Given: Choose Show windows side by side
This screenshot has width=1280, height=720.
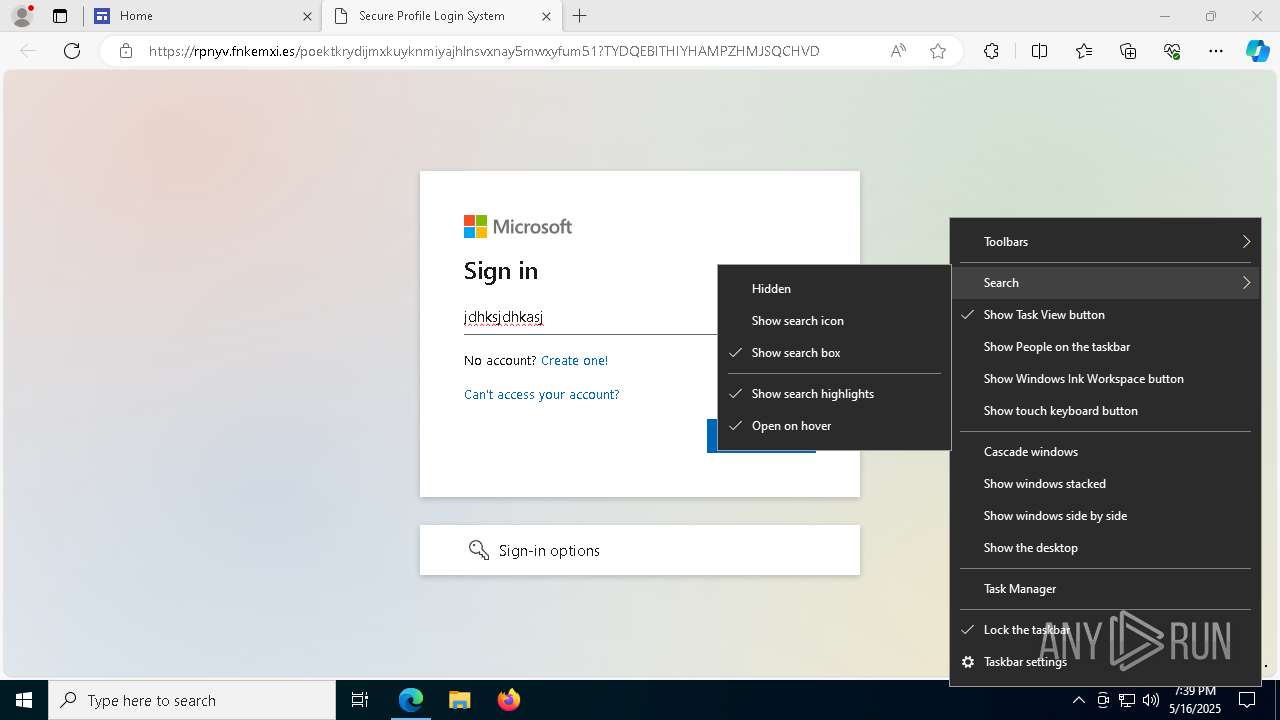Looking at the screenshot, I should (x=1105, y=516).
